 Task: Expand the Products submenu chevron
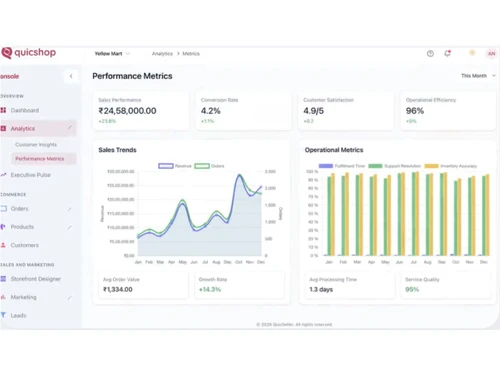[x=70, y=227]
